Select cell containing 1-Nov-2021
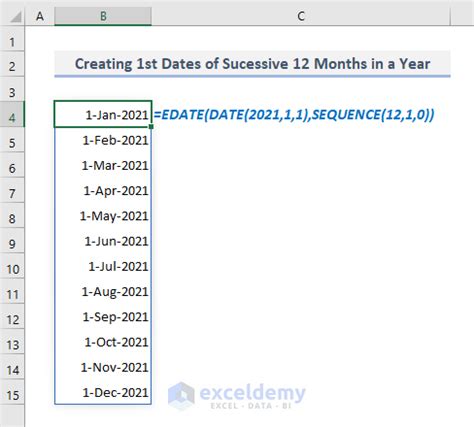Screen dimensions: 474x427 click(x=103, y=367)
